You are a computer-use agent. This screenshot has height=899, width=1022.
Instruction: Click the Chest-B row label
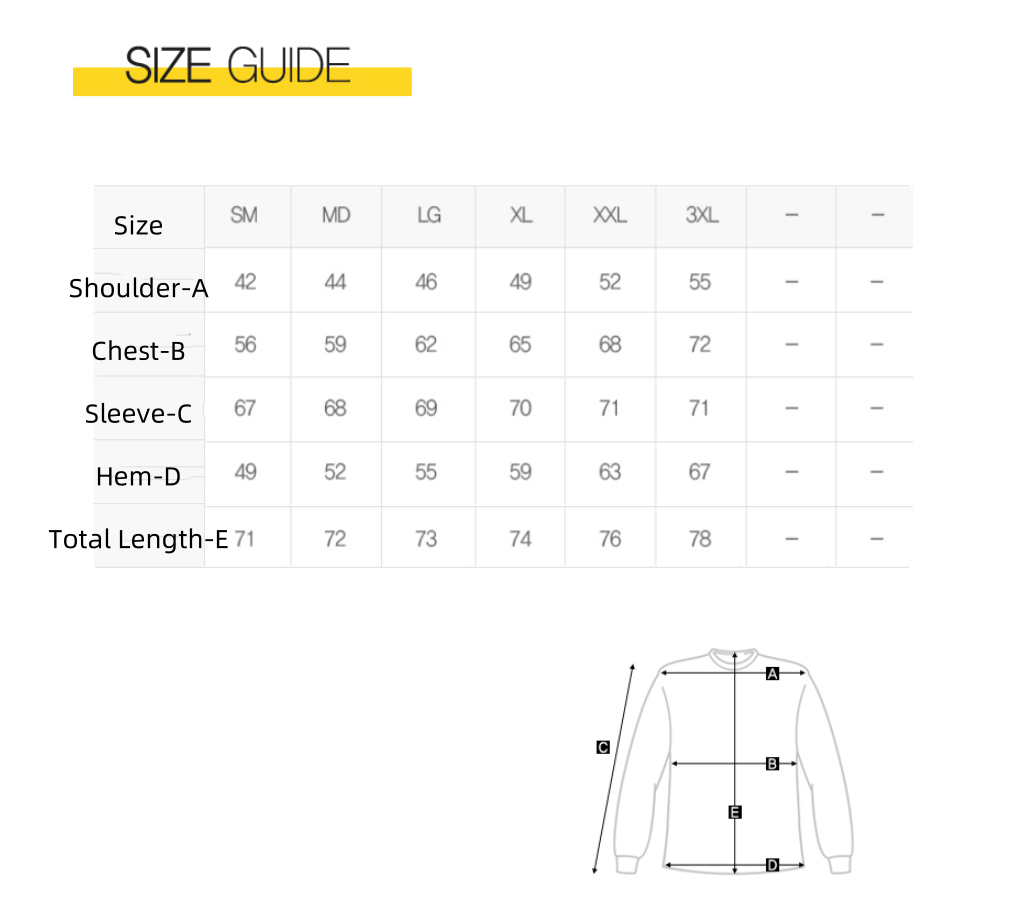(139, 351)
